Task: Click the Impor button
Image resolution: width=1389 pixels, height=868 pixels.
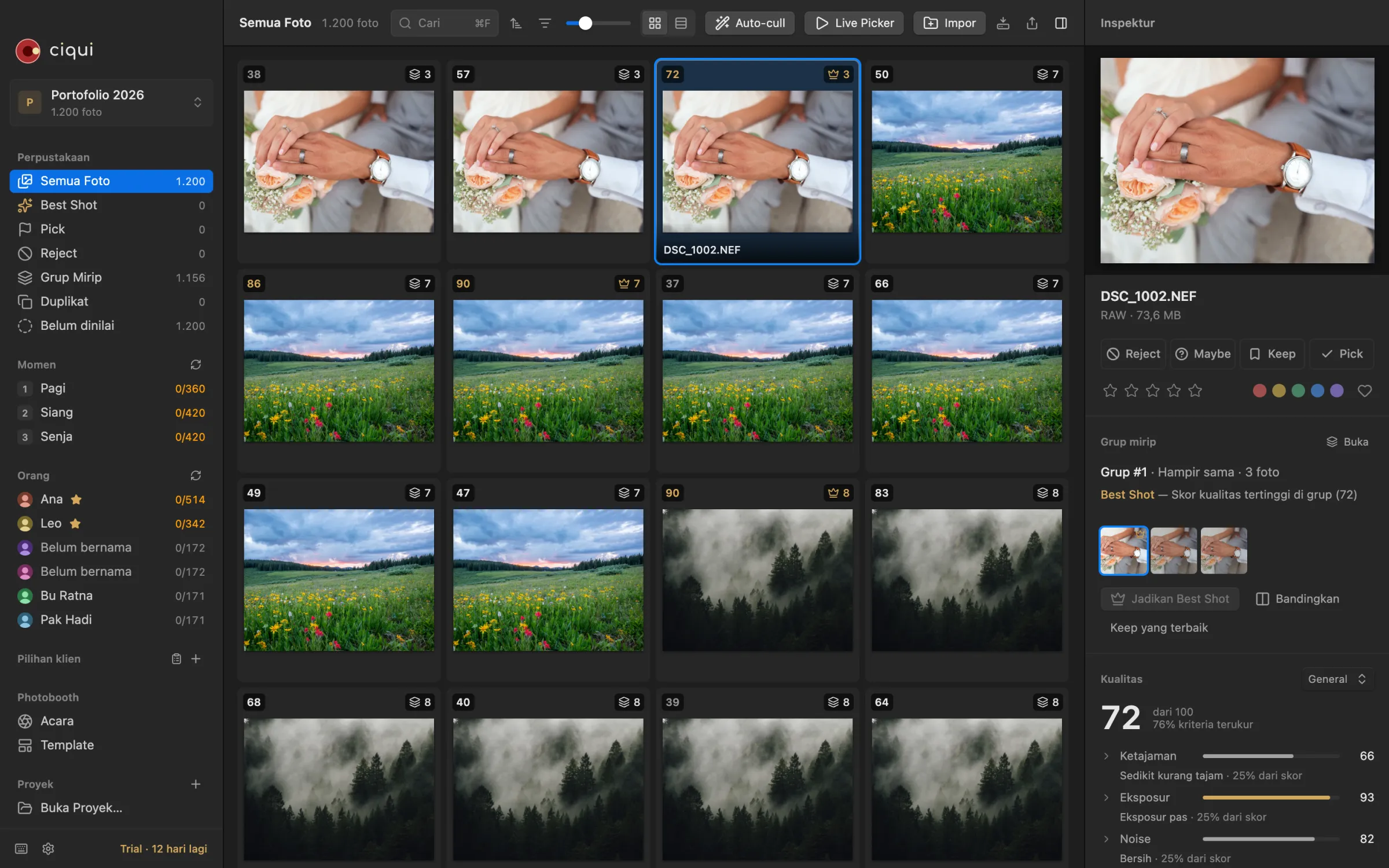Action: [949, 23]
